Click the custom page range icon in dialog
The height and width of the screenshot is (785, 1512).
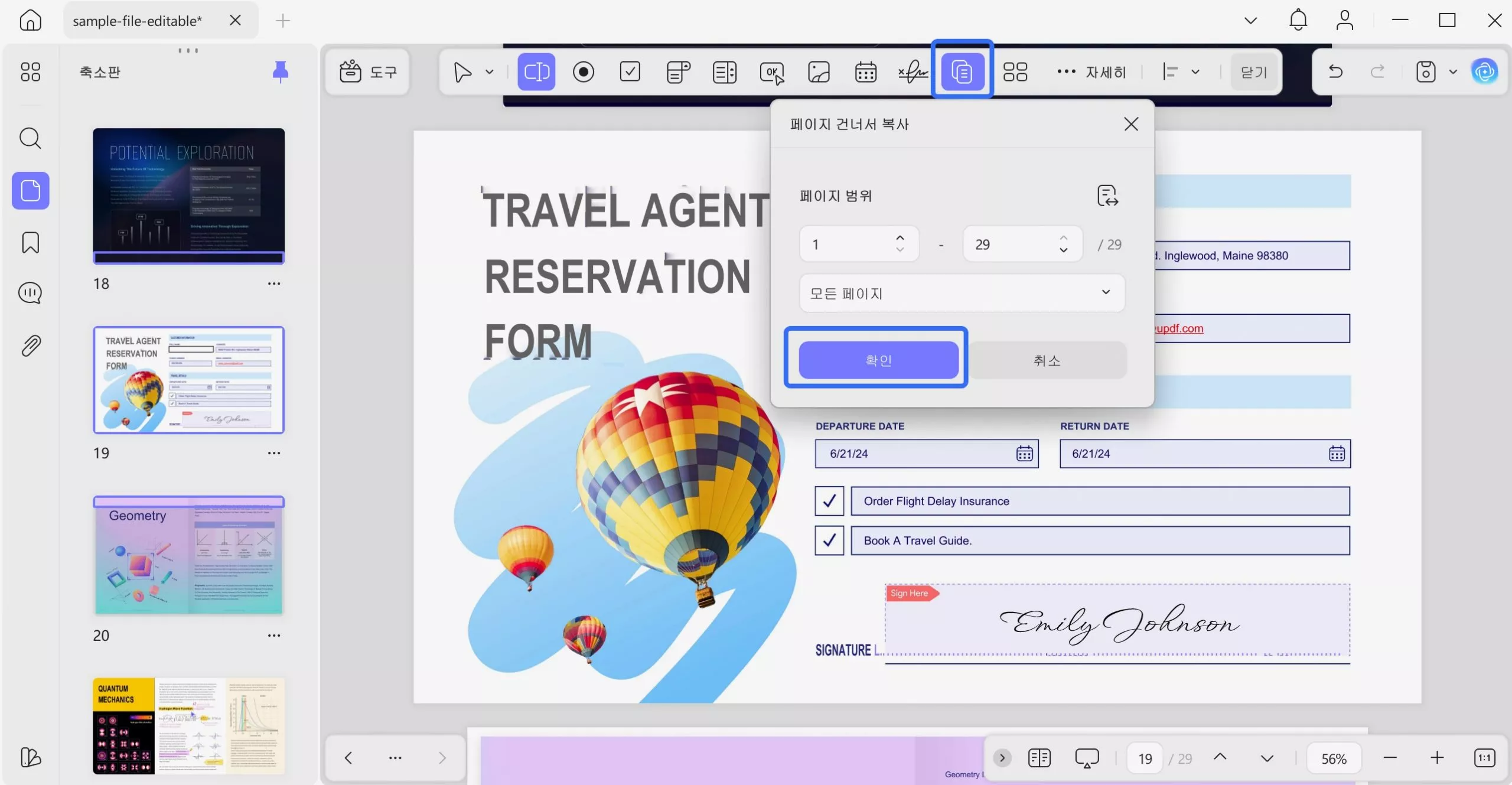pos(1107,196)
